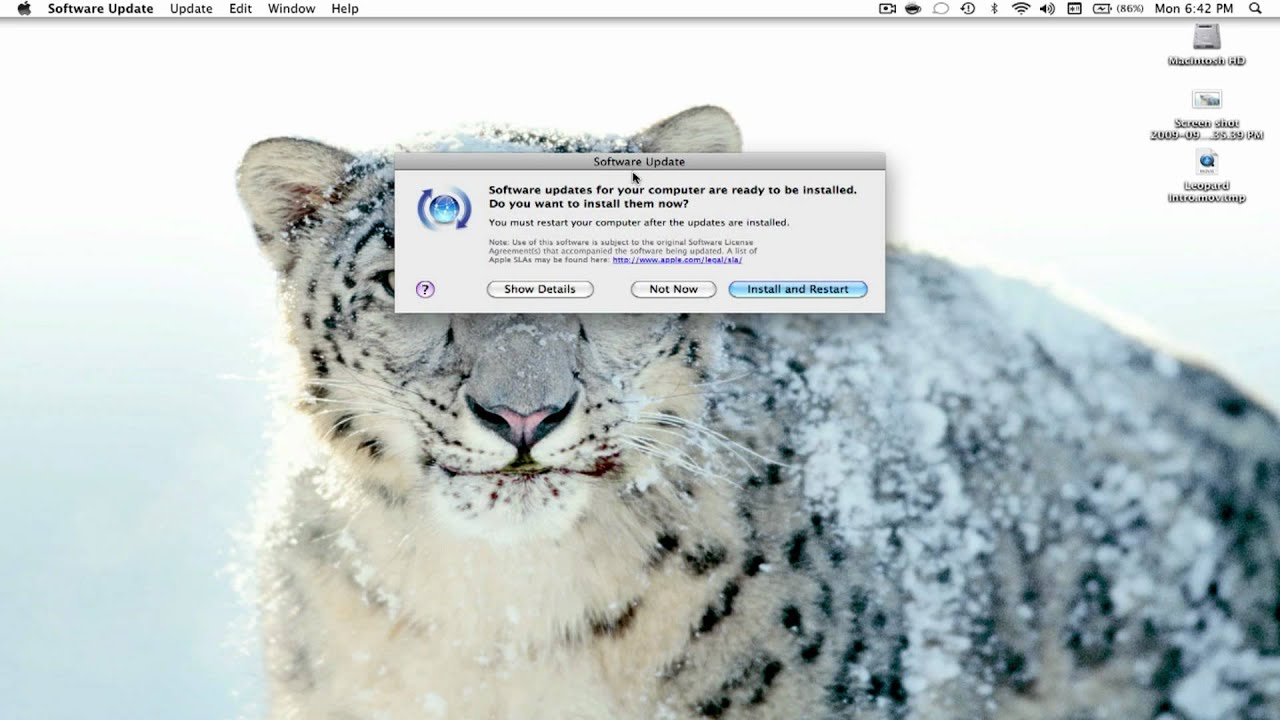This screenshot has width=1280, height=720.
Task: Click the clock showing Mon 6:42 PM
Action: tap(1194, 8)
